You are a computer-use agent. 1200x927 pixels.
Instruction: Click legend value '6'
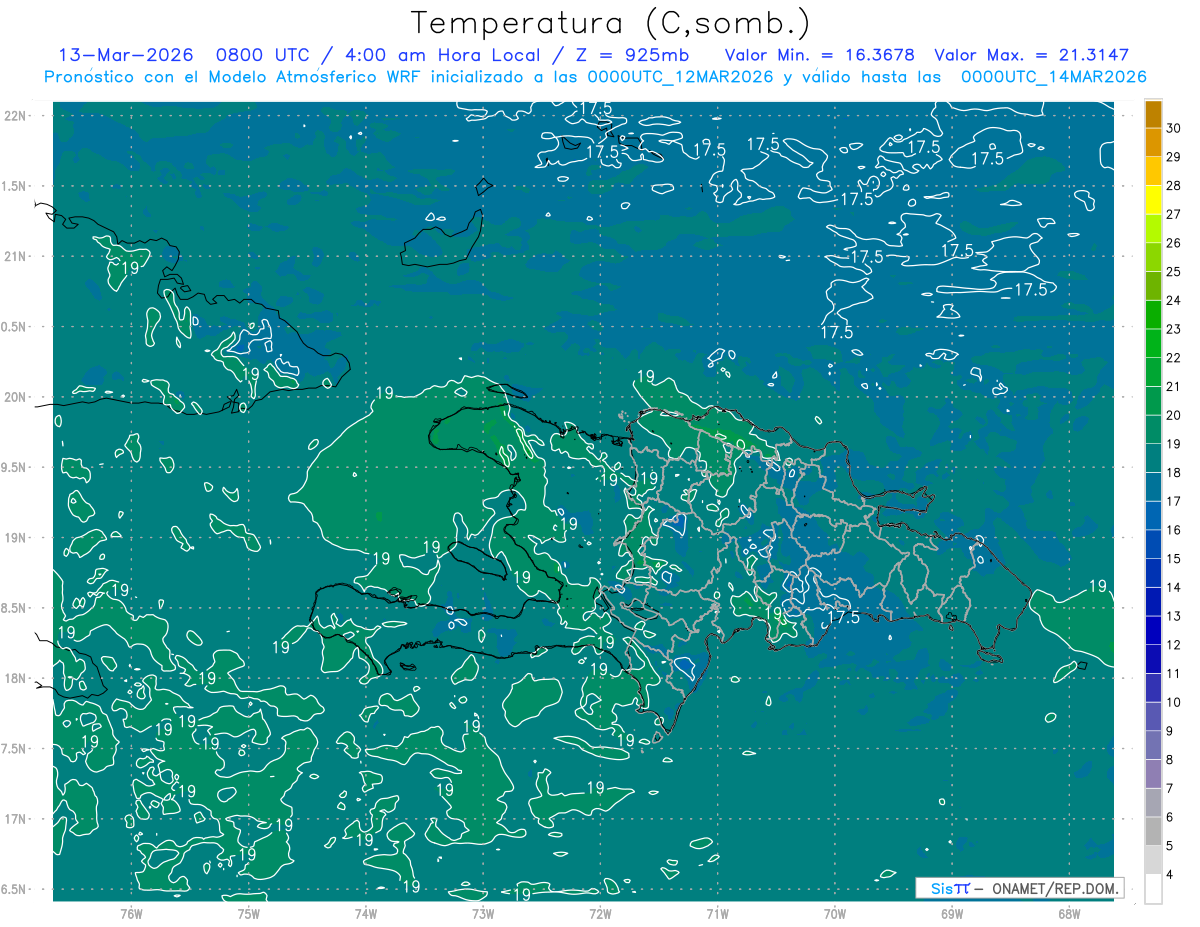pos(1170,818)
